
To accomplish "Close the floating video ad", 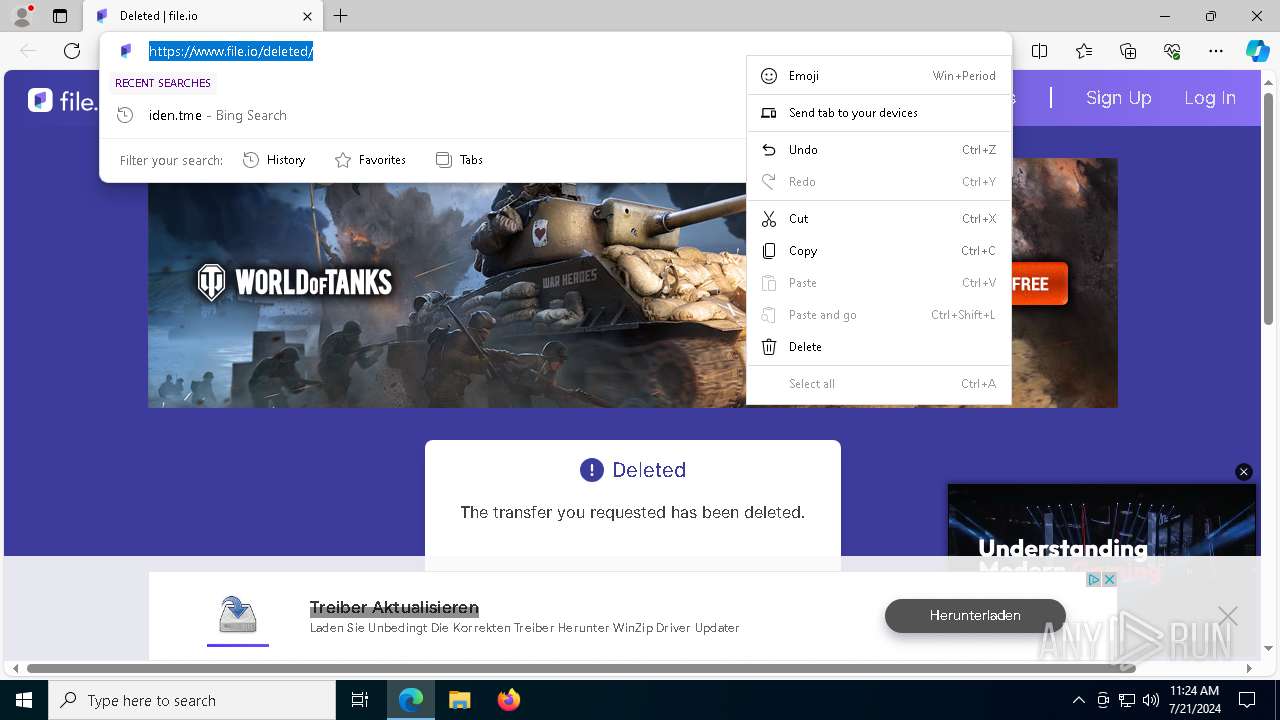I will pyautogui.click(x=1244, y=472).
